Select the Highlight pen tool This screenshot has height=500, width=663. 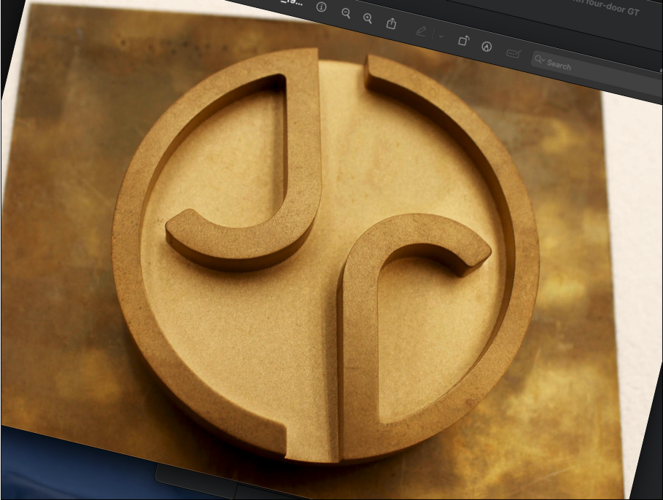point(421,31)
